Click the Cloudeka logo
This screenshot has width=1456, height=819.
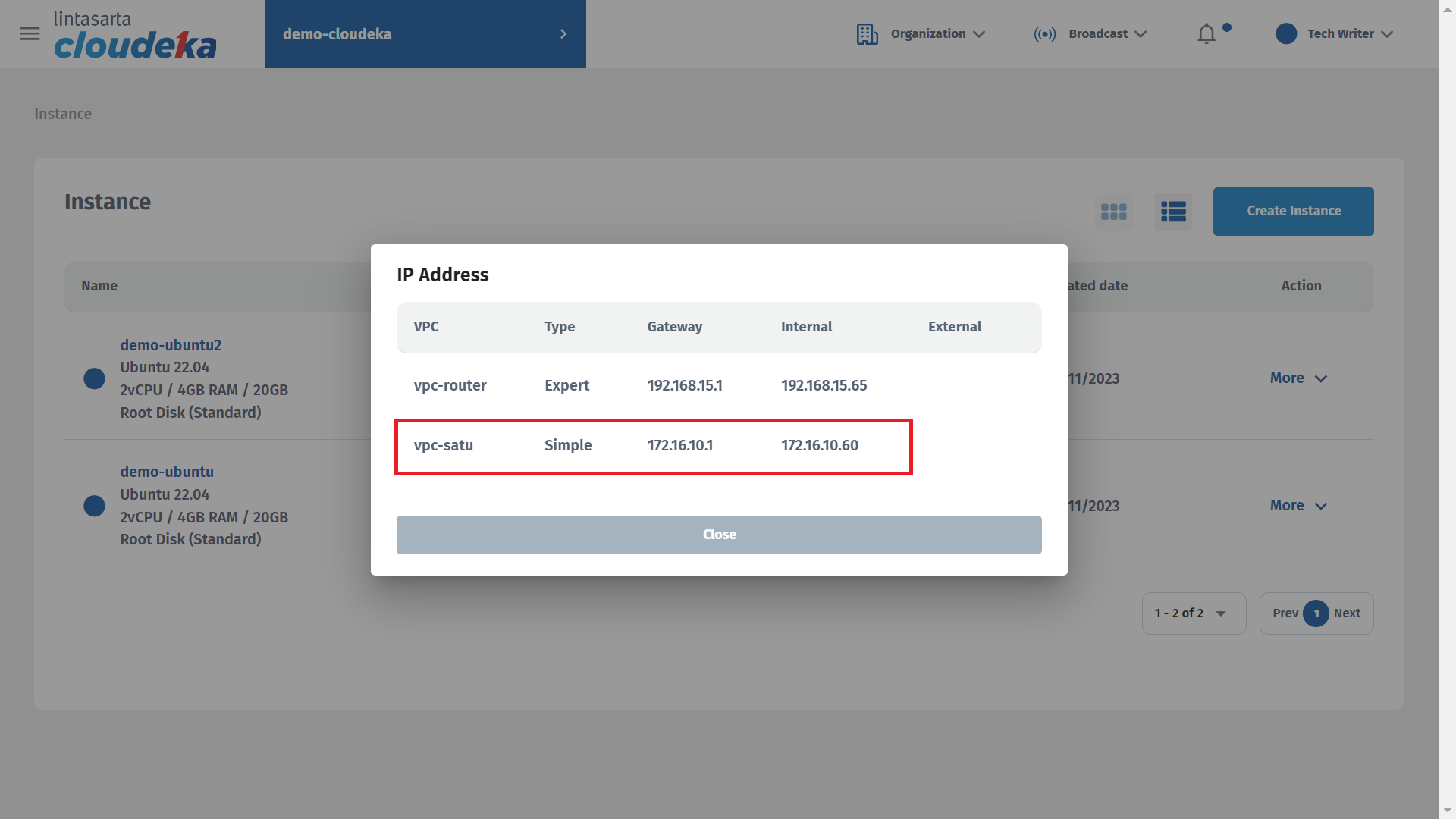[x=135, y=36]
